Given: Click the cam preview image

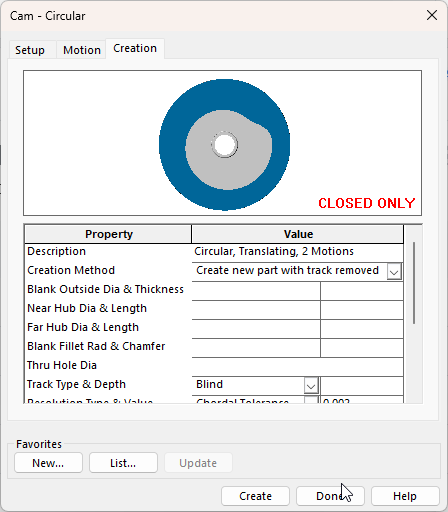Looking at the screenshot, I should coord(222,143).
